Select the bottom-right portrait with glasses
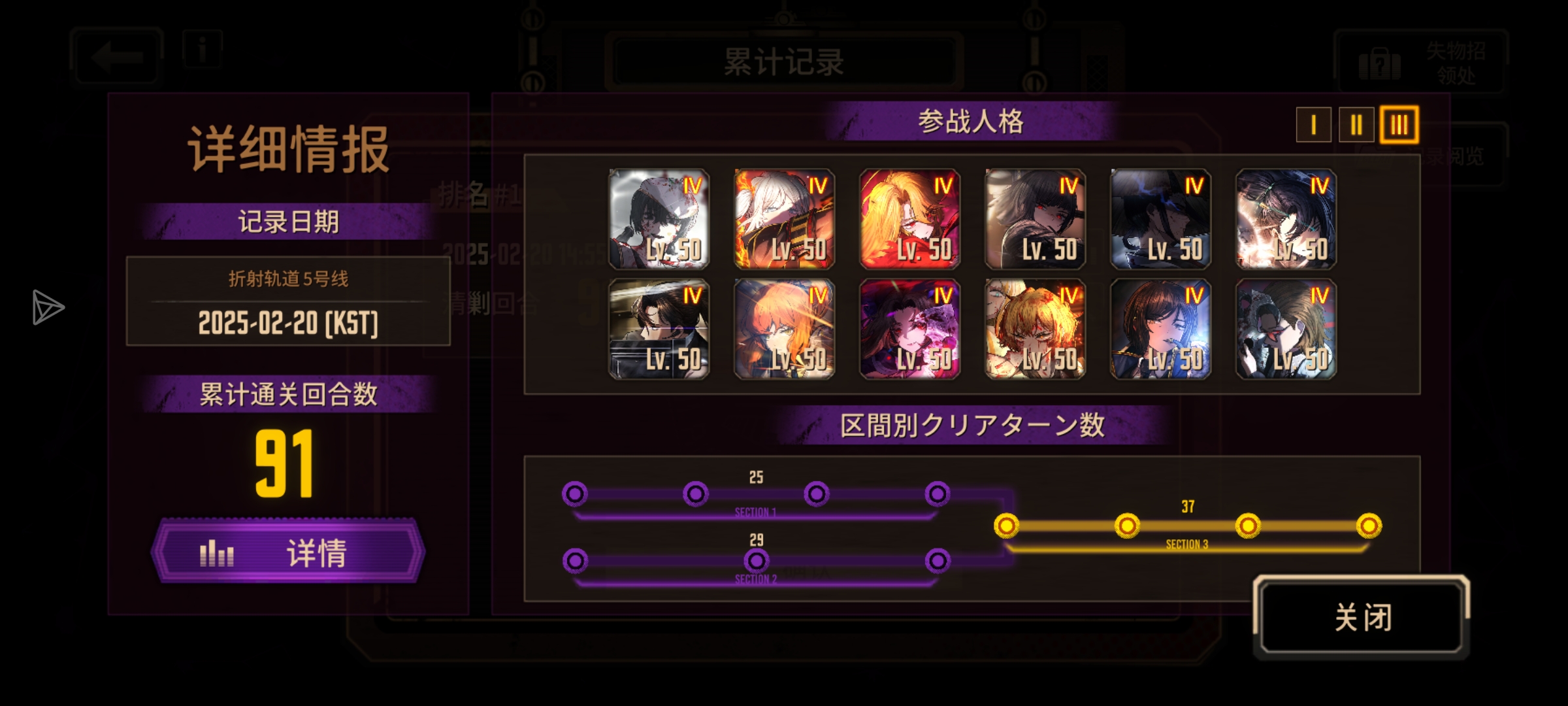Image resolution: width=1568 pixels, height=706 pixels. coord(1286,329)
